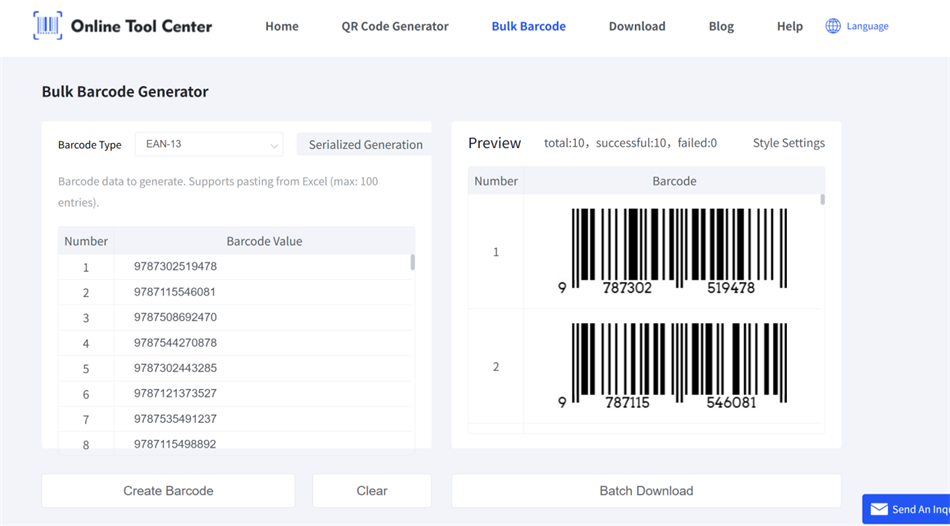
Task: Click the Clear button
Action: pos(372,491)
